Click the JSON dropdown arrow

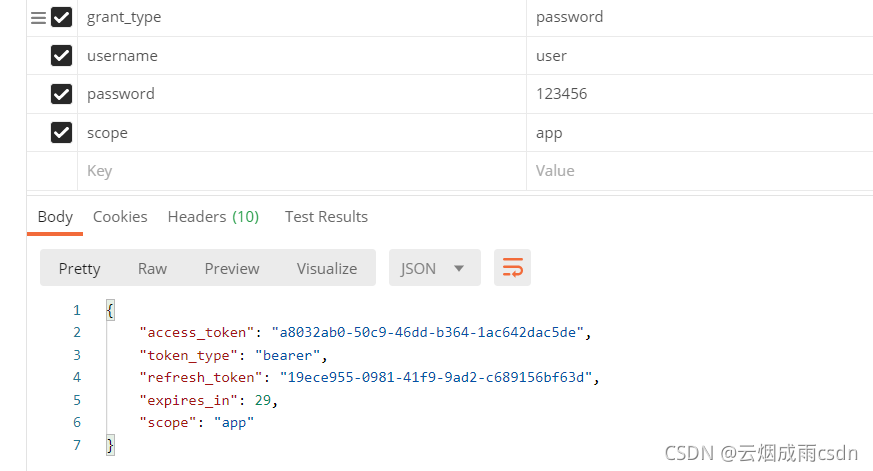459,268
